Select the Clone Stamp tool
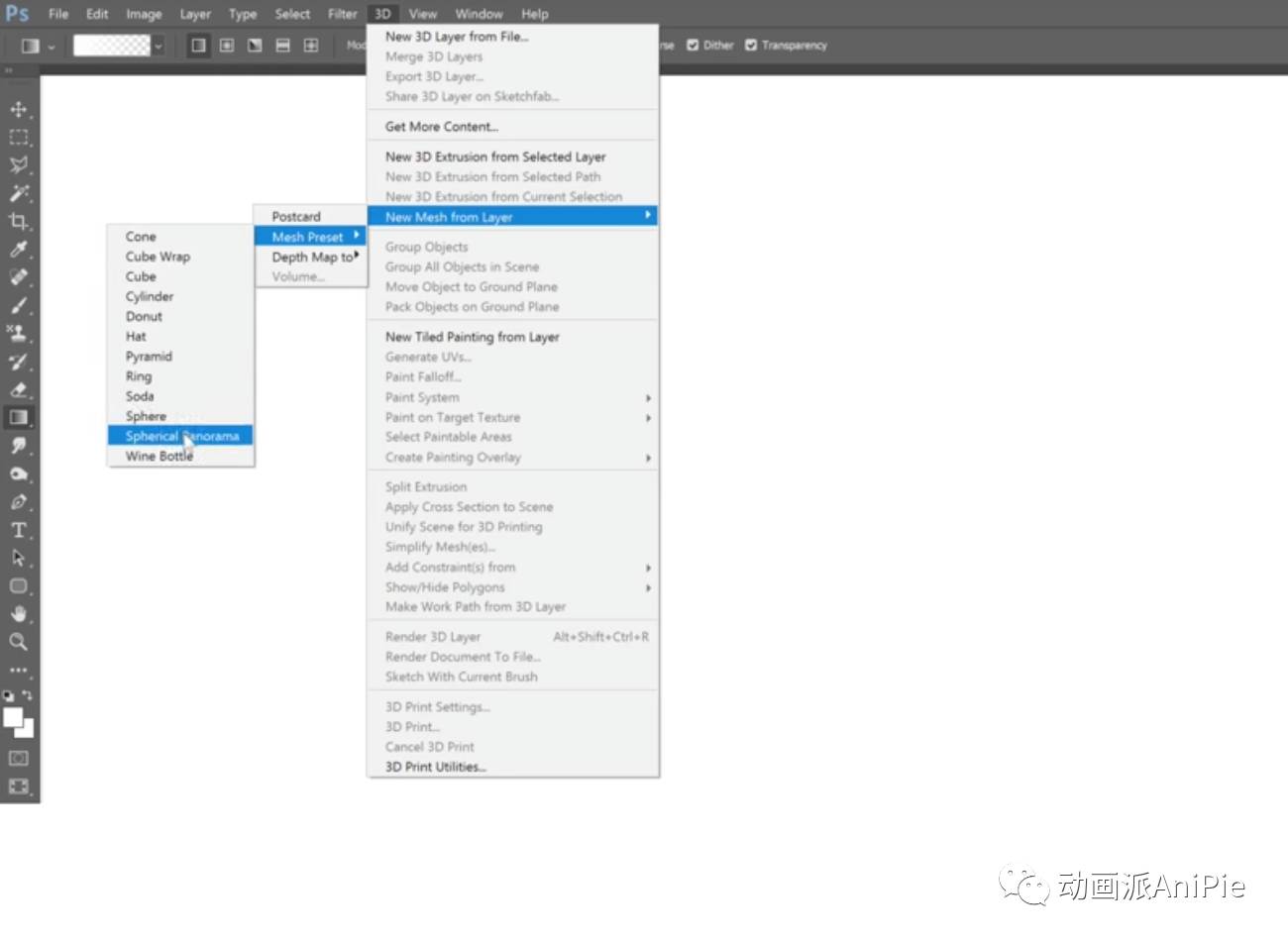Viewport: 1288px width, 943px height. pos(19,333)
